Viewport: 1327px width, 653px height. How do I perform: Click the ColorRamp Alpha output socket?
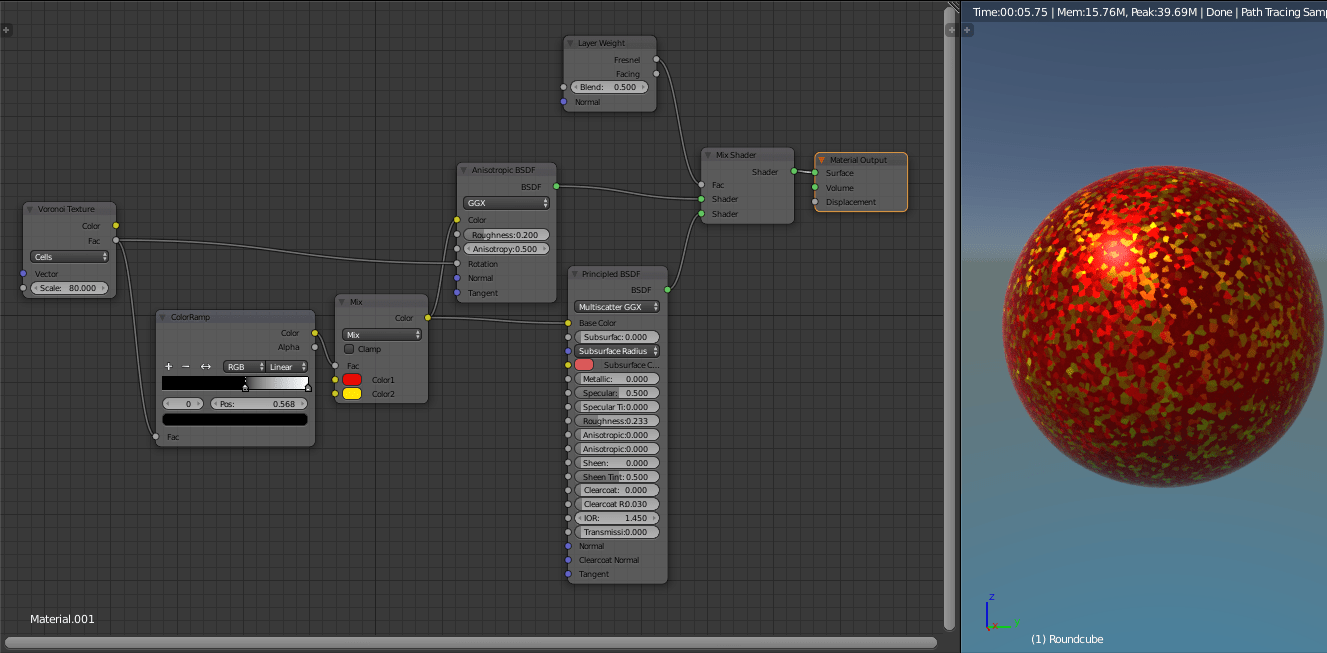click(315, 347)
